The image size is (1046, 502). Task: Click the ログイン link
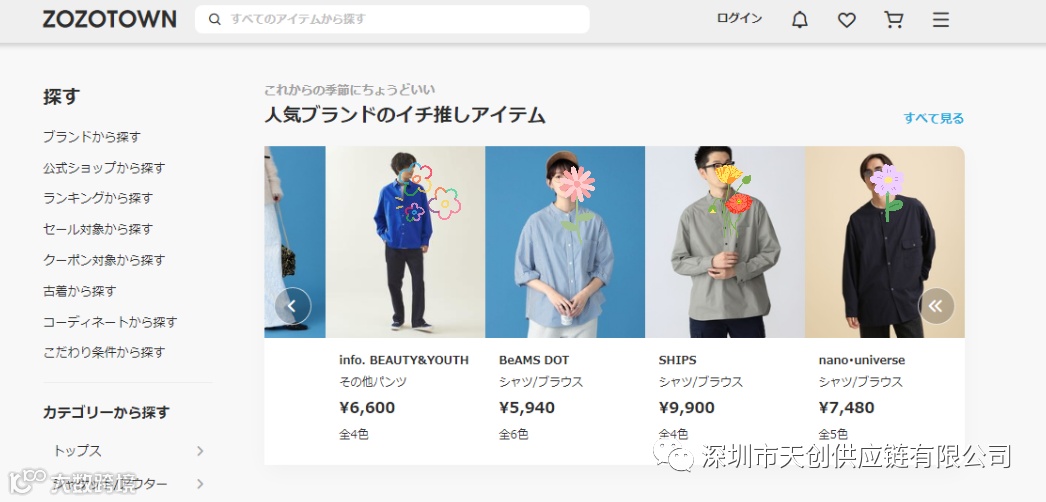(x=739, y=19)
